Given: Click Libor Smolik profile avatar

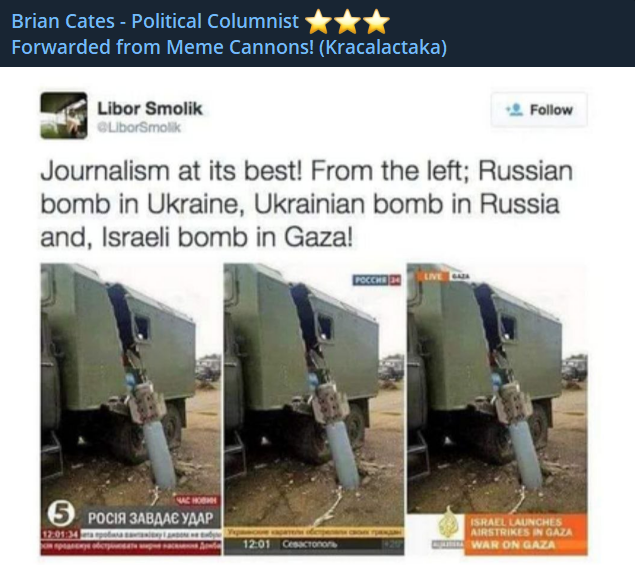Looking at the screenshot, I should 64,115.
